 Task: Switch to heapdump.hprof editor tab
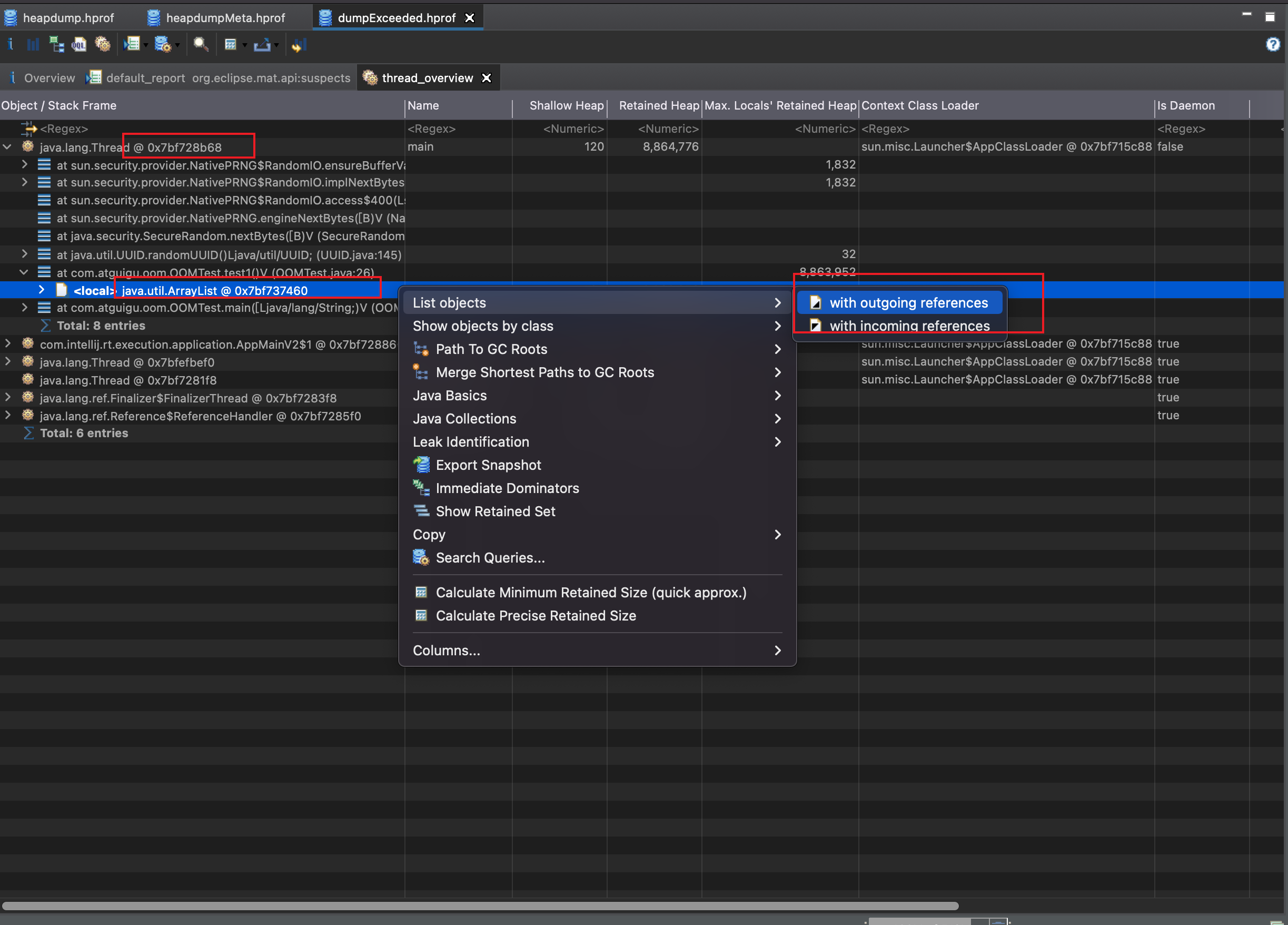click(x=60, y=17)
